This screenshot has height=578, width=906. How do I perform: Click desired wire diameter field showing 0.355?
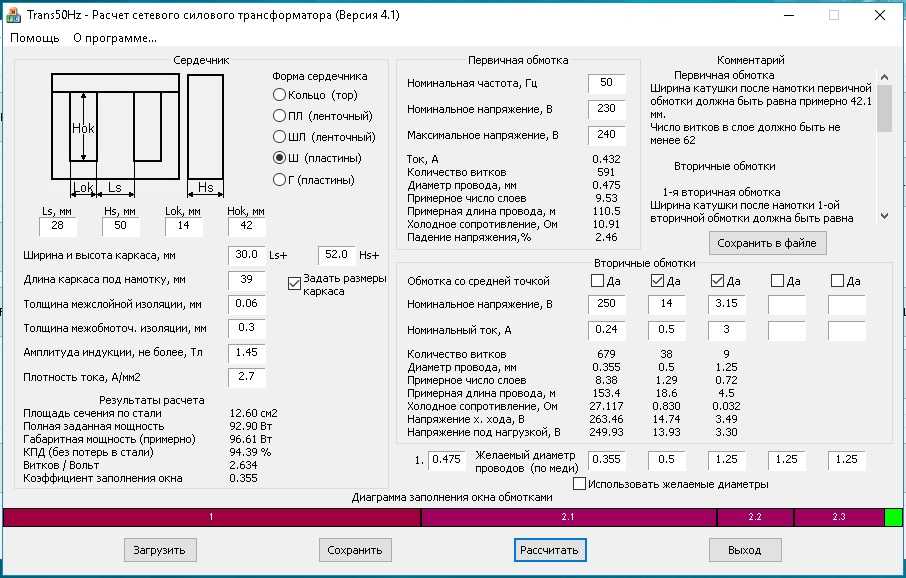(x=606, y=460)
